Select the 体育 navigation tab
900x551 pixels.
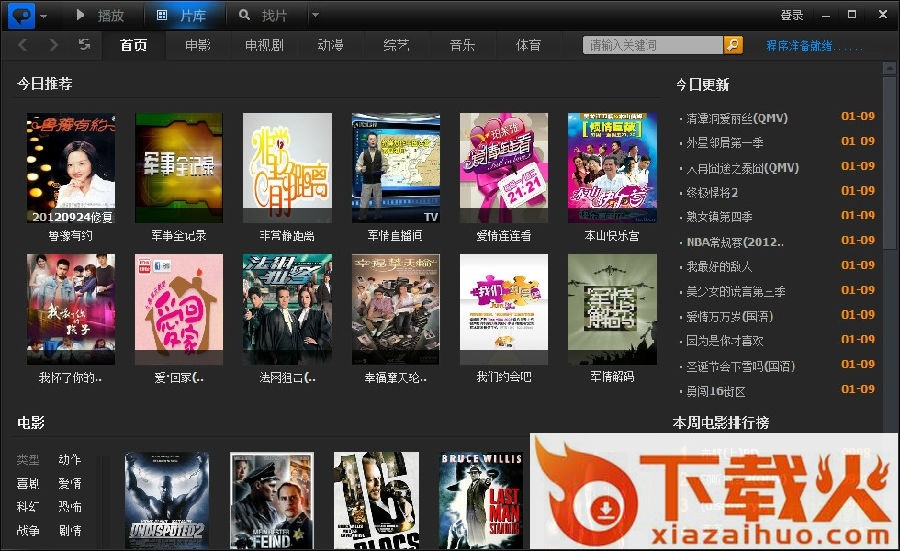[x=529, y=45]
